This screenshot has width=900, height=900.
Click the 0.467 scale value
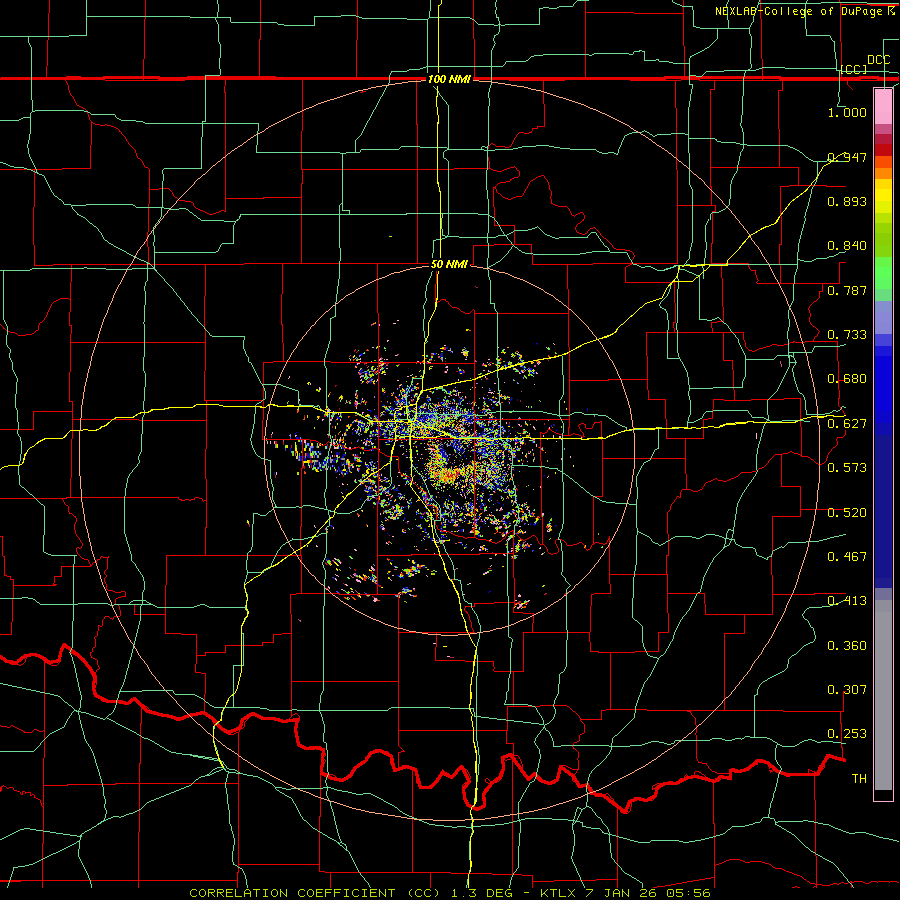[x=847, y=557]
